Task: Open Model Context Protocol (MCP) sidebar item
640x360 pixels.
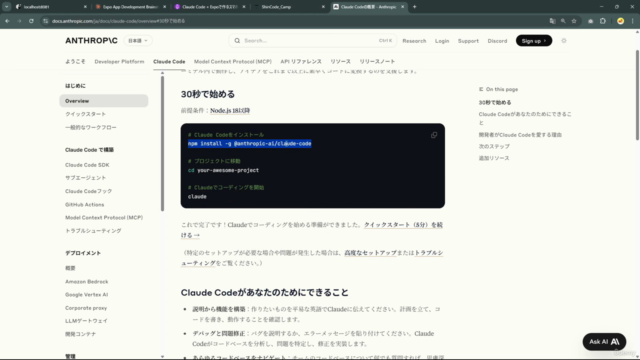Action: click(104, 218)
